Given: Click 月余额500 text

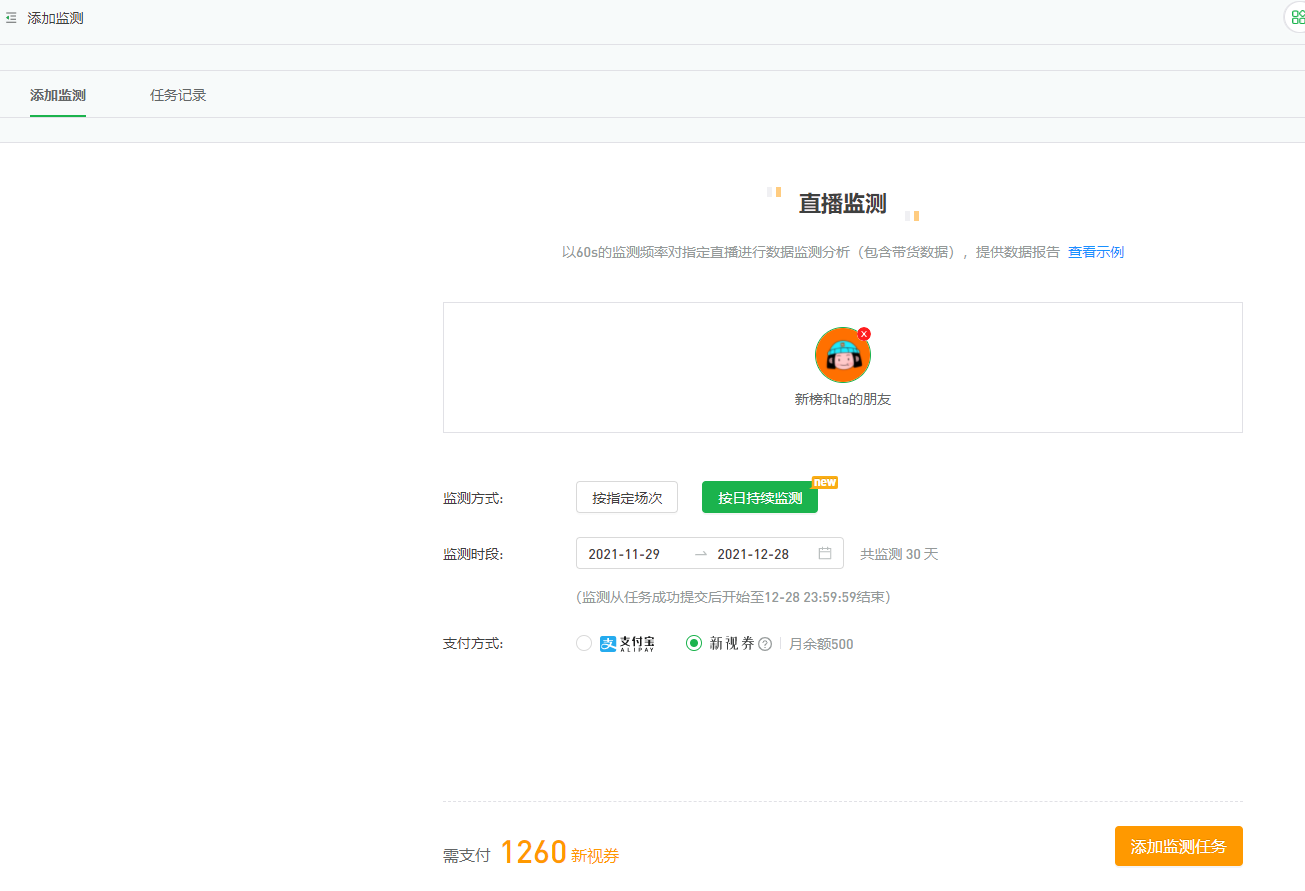Looking at the screenshot, I should (x=821, y=644).
